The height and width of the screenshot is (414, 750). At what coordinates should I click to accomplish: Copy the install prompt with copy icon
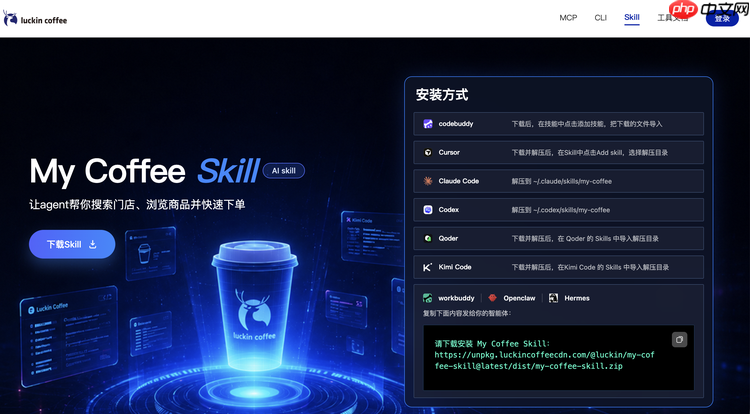pyautogui.click(x=679, y=339)
